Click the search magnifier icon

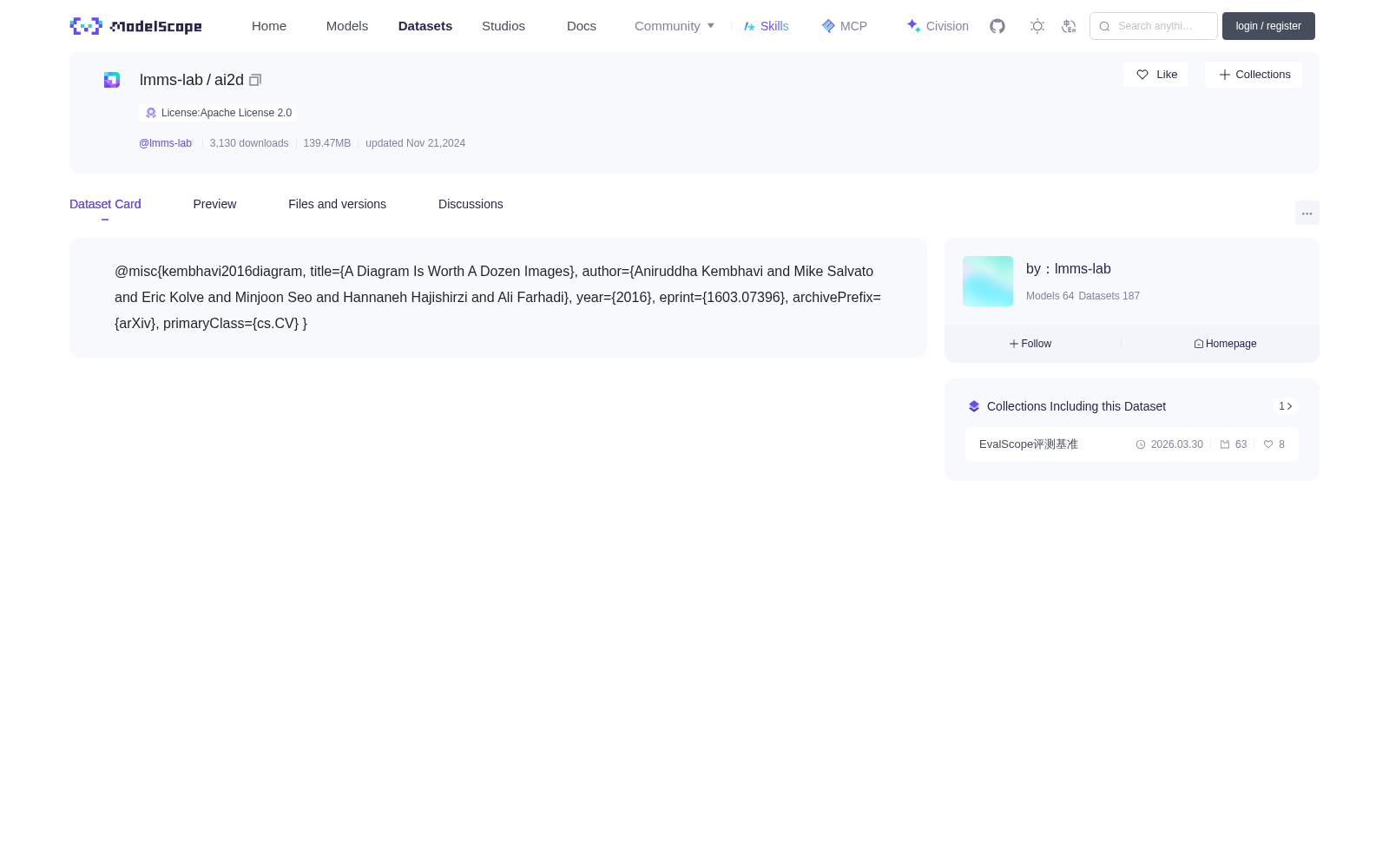tap(1104, 26)
